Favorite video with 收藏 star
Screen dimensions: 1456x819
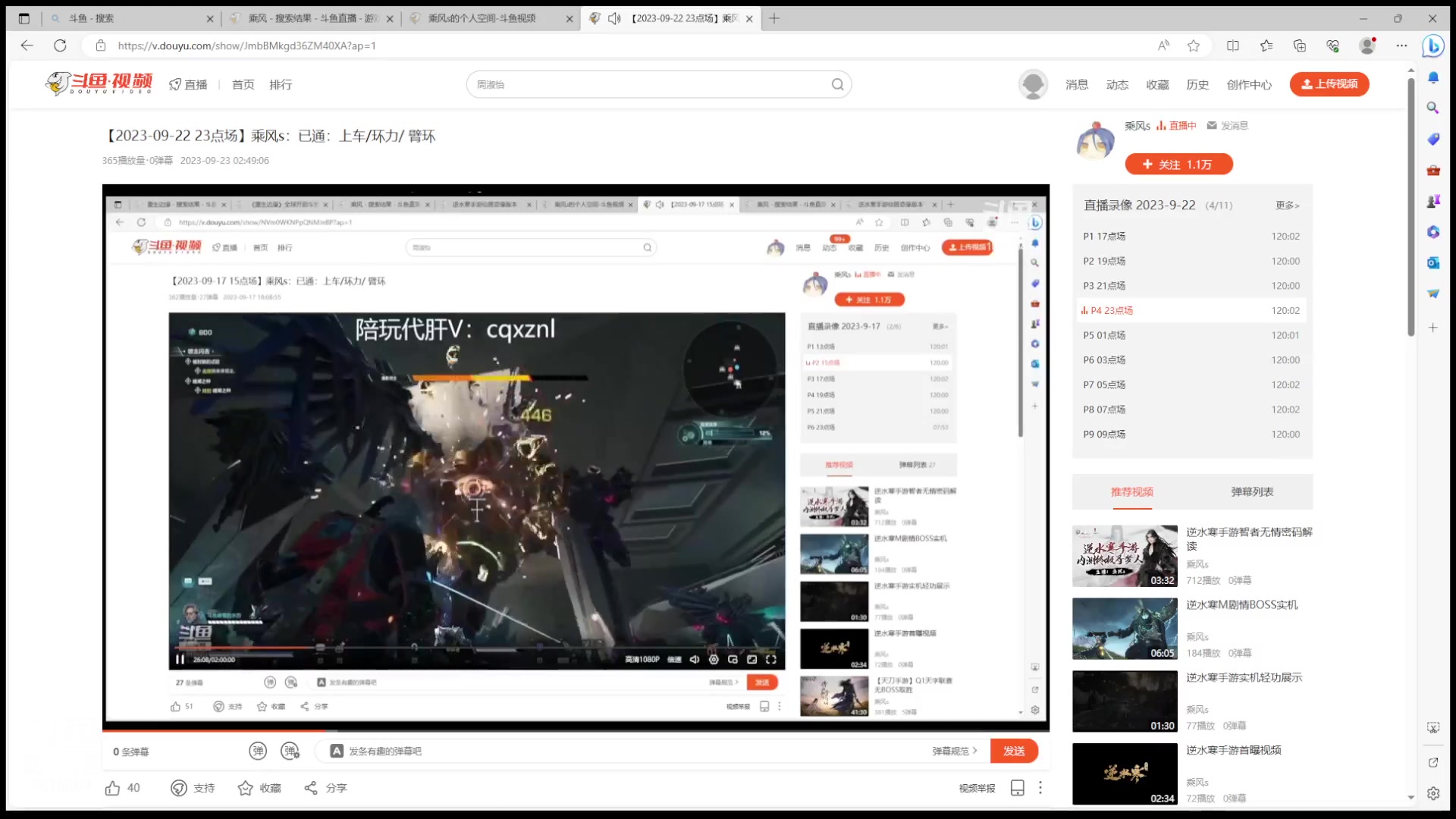point(259,788)
